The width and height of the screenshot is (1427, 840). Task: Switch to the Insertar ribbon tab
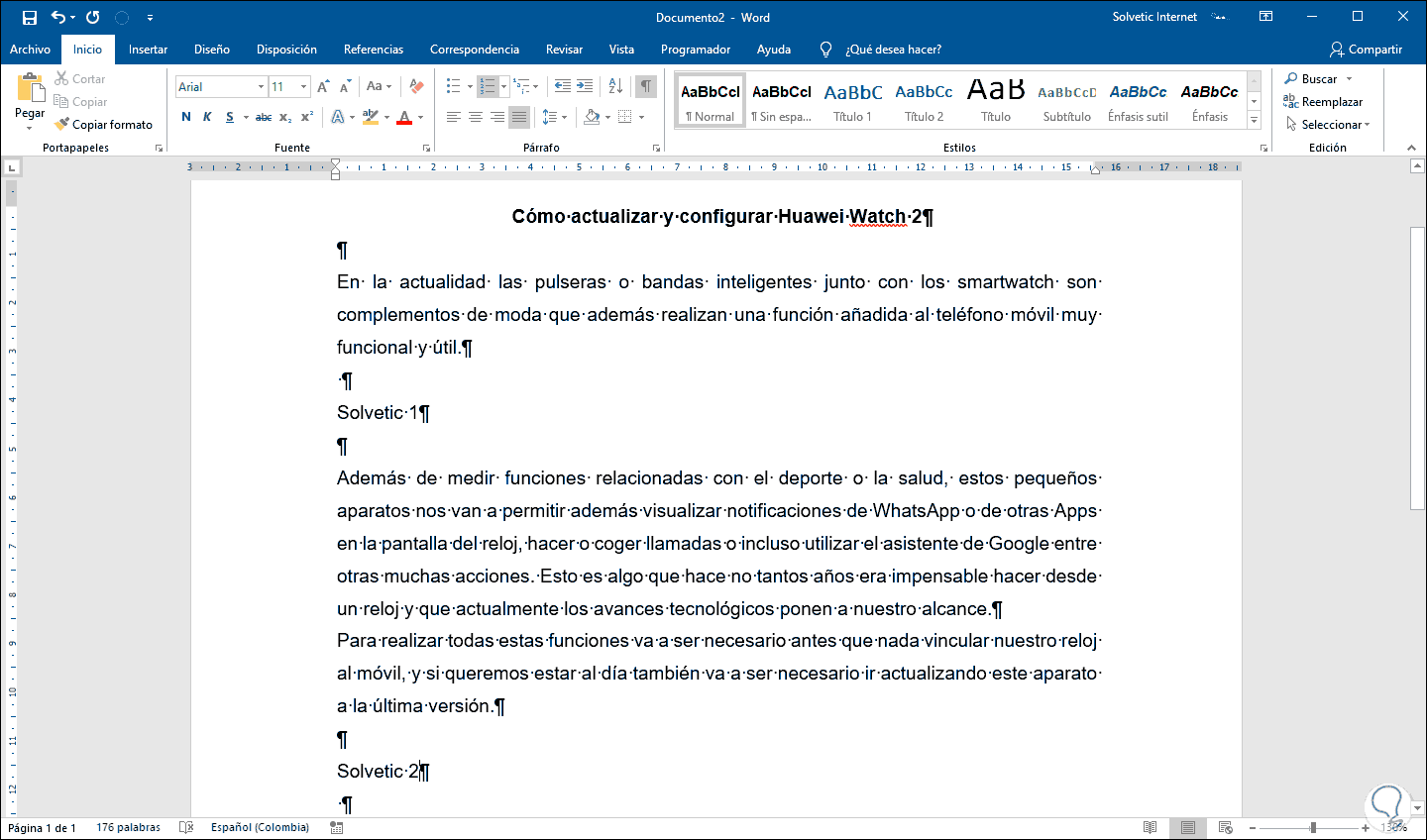coord(148,50)
